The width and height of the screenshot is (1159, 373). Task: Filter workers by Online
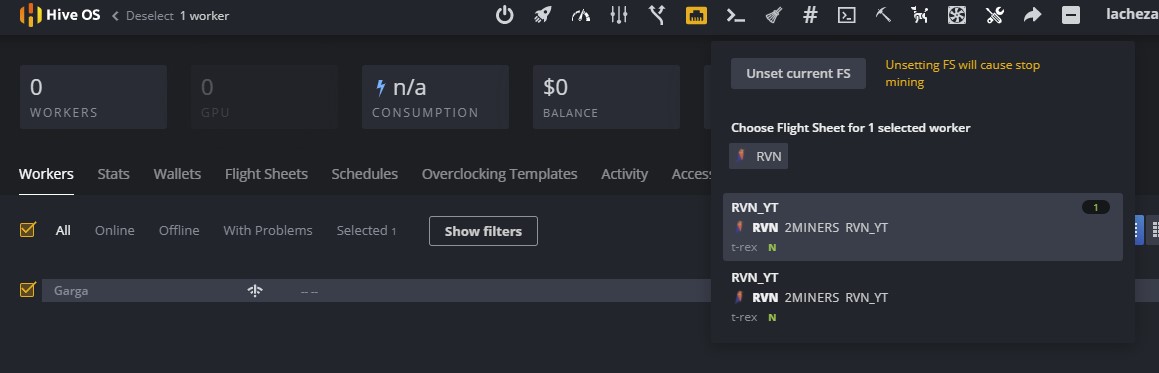pos(115,230)
